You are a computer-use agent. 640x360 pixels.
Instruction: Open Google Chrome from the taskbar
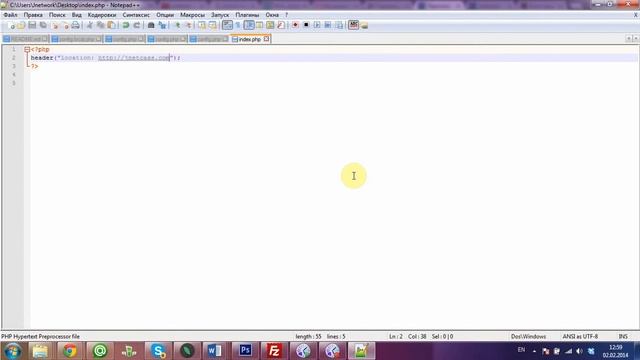coord(70,351)
